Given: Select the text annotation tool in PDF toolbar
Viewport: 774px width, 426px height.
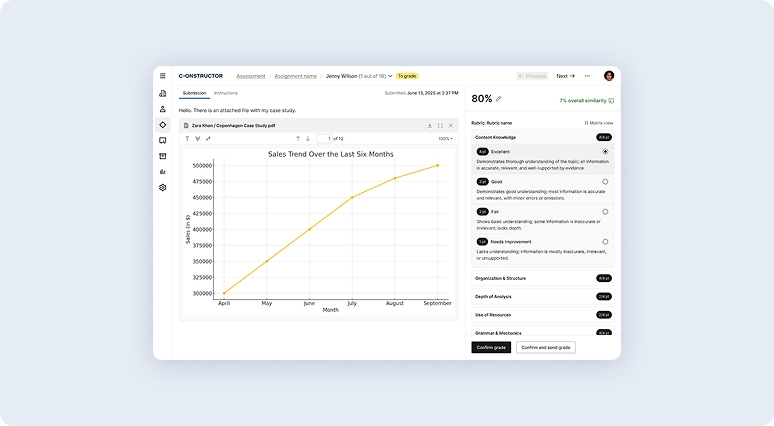Looking at the screenshot, I should (187, 138).
